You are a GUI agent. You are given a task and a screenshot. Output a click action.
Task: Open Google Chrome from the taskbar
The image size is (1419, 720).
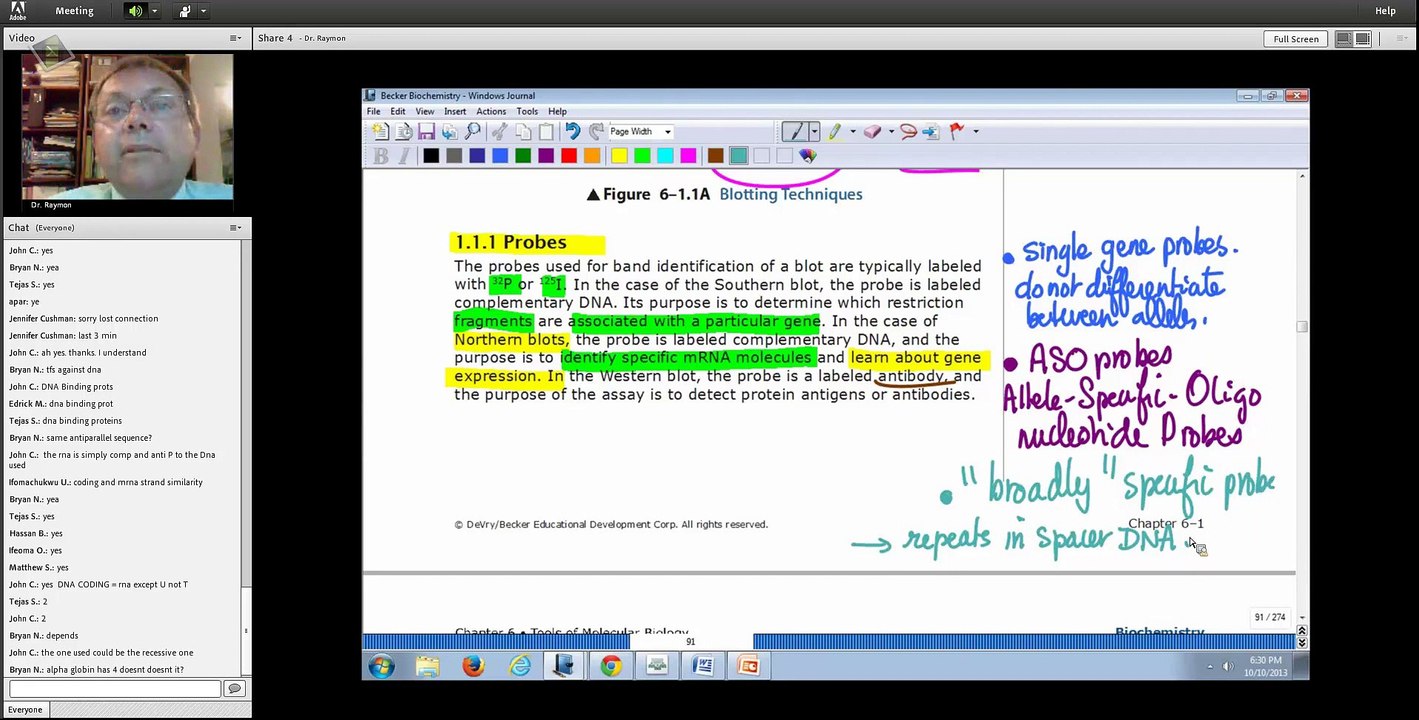click(610, 666)
